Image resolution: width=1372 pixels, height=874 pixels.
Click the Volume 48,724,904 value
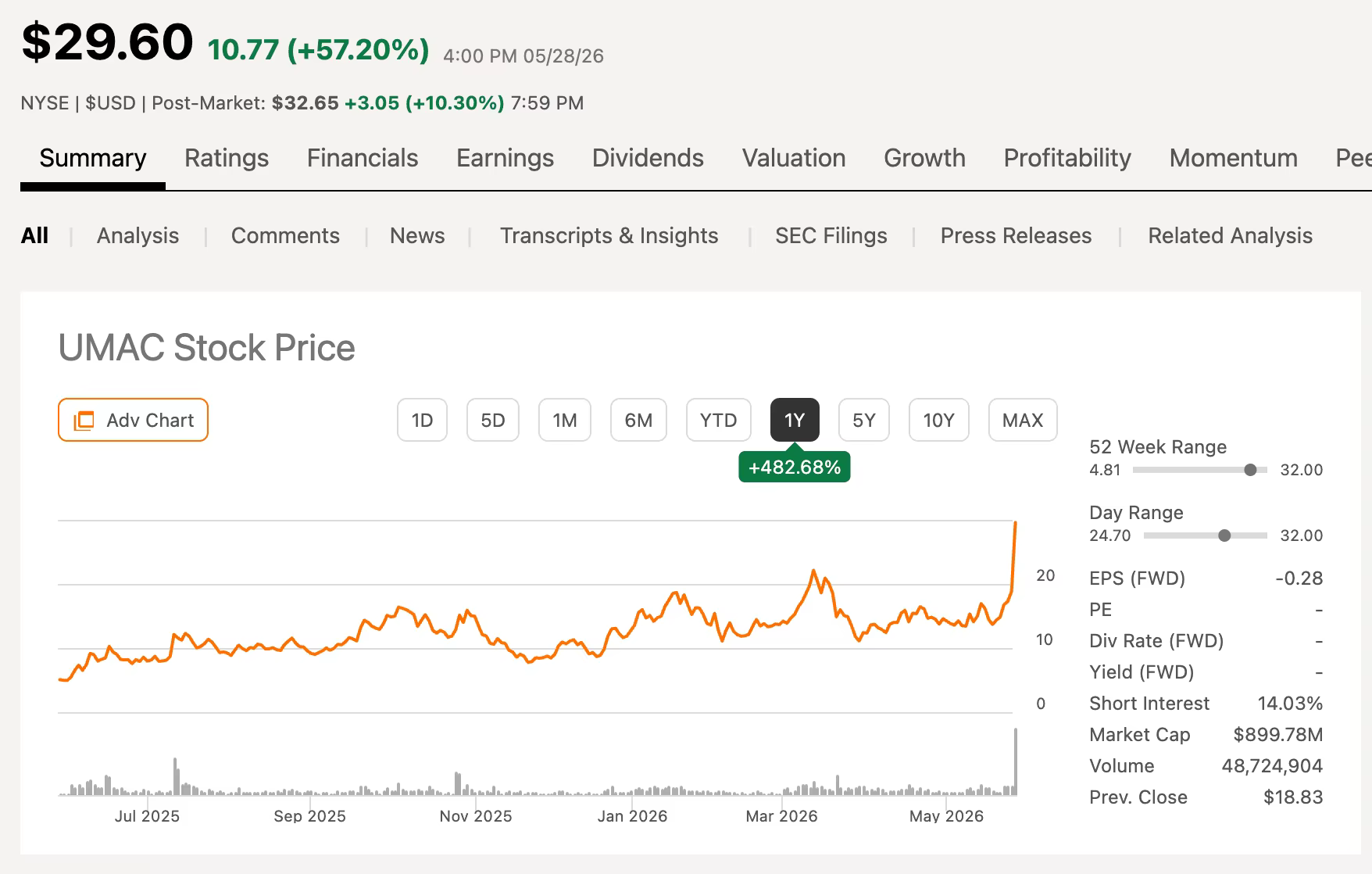pos(1272,766)
